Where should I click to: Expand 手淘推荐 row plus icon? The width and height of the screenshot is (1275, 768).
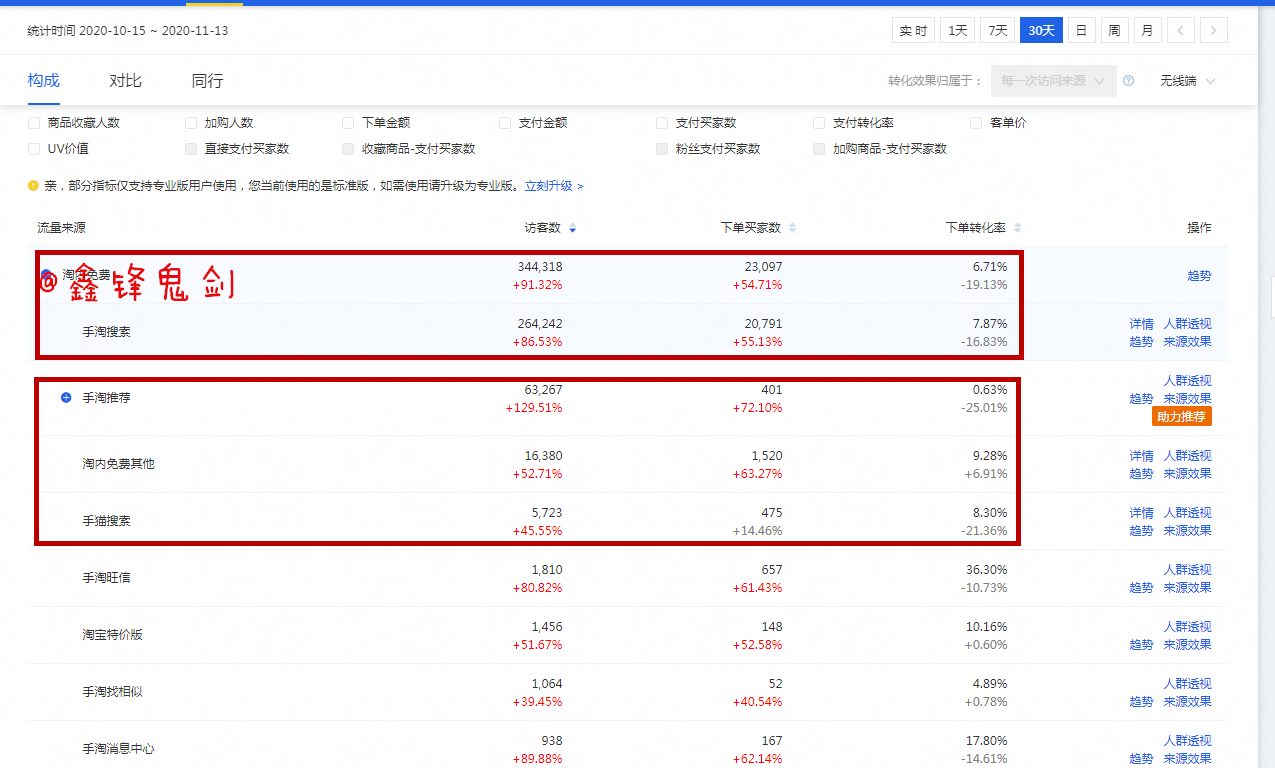click(66, 397)
